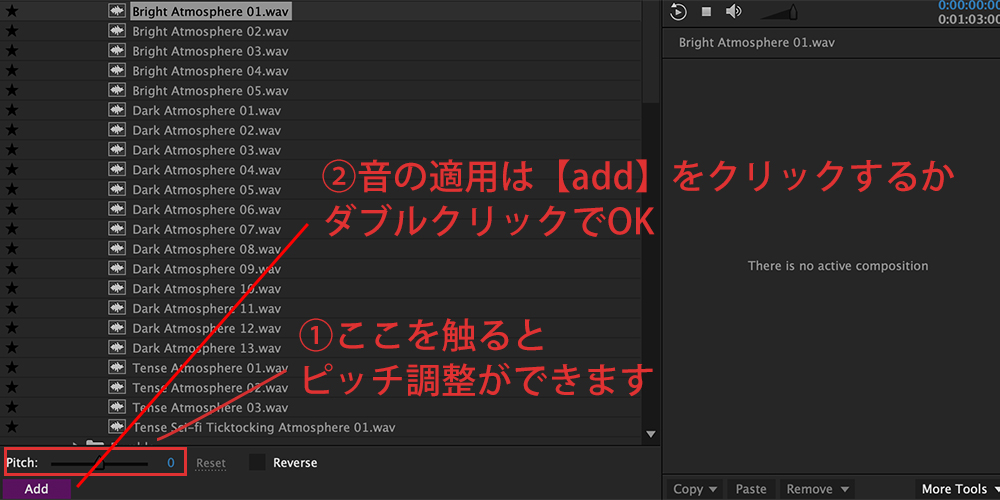Open the More Tools menu

(957, 489)
